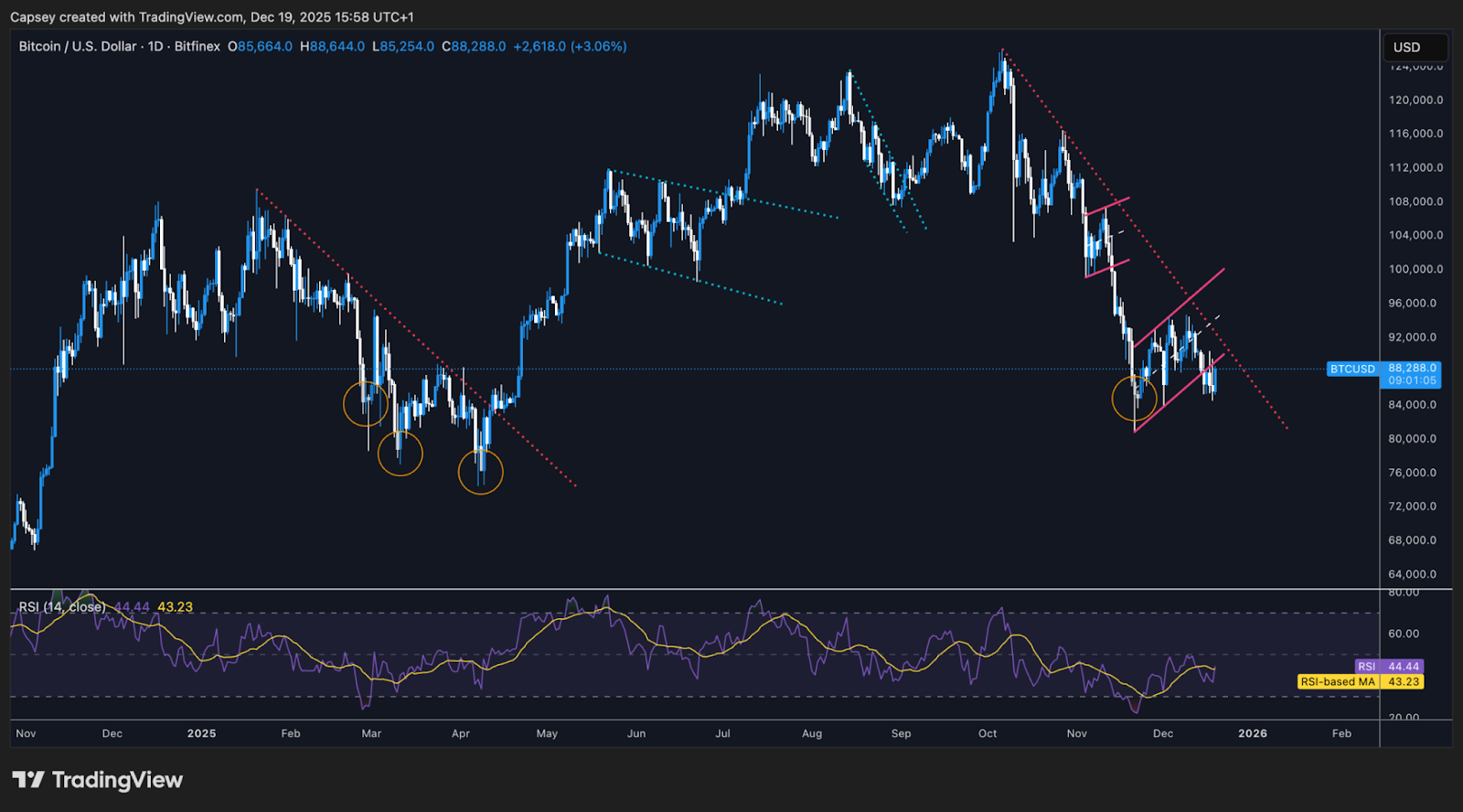Click the Bitcoin / U.S. Dollar symbol title

pos(78,47)
